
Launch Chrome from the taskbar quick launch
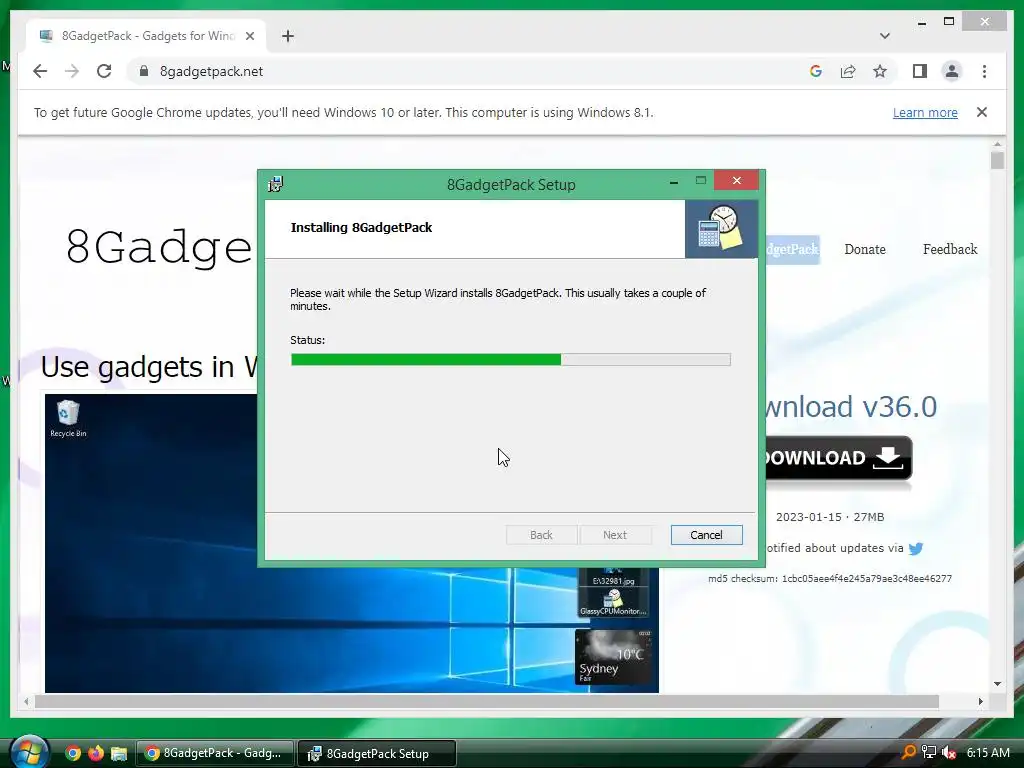pyautogui.click(x=73, y=753)
